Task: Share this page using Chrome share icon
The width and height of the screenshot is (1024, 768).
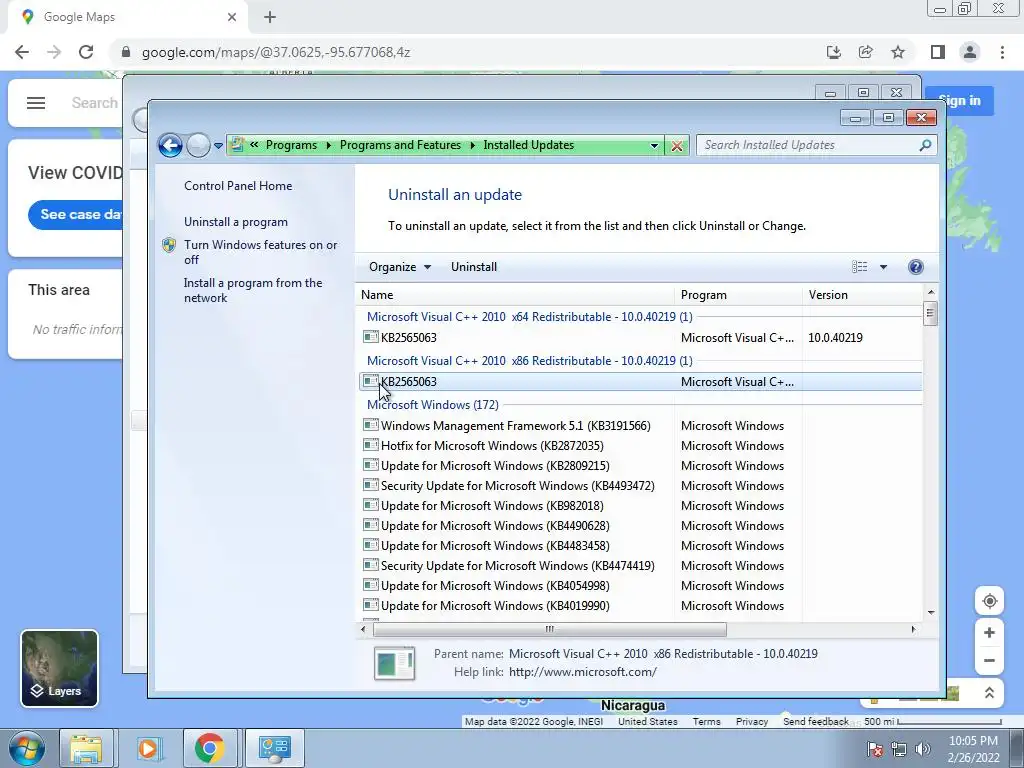Action: point(866,52)
